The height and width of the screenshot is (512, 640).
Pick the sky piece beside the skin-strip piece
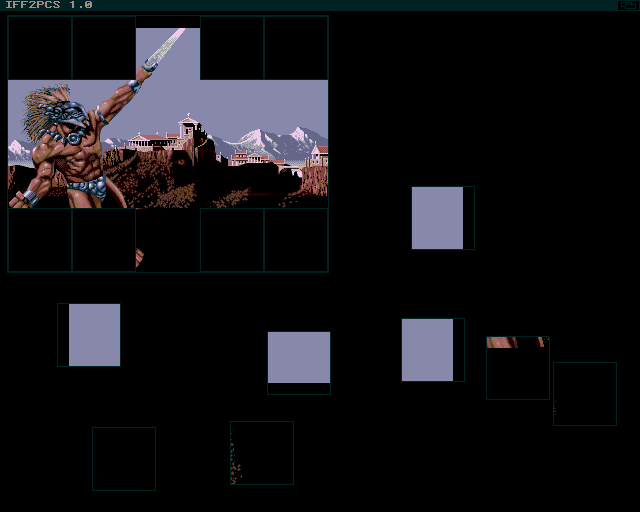click(x=433, y=350)
